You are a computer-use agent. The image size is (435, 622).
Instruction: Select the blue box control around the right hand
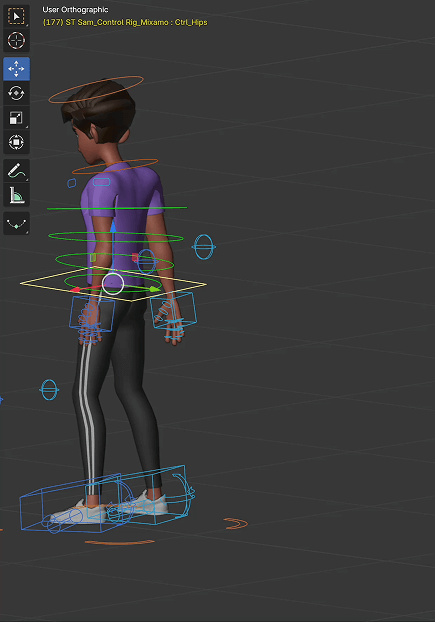pyautogui.click(x=173, y=310)
